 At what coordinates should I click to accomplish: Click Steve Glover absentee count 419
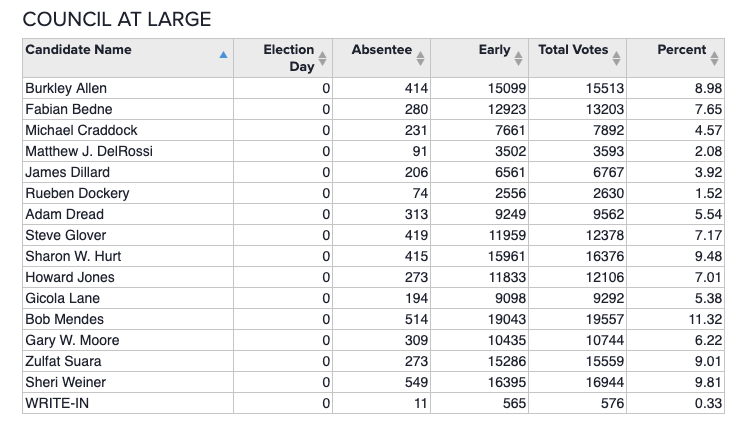click(x=413, y=235)
